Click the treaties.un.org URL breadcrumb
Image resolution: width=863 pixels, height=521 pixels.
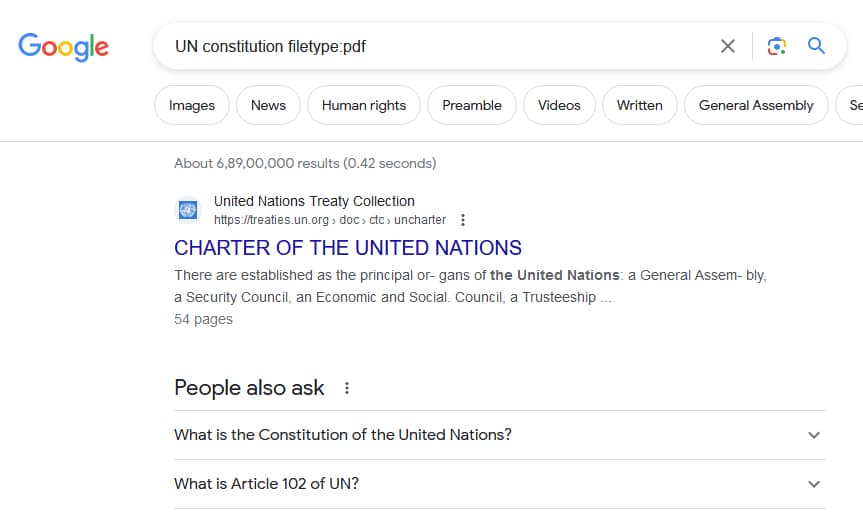coord(330,220)
